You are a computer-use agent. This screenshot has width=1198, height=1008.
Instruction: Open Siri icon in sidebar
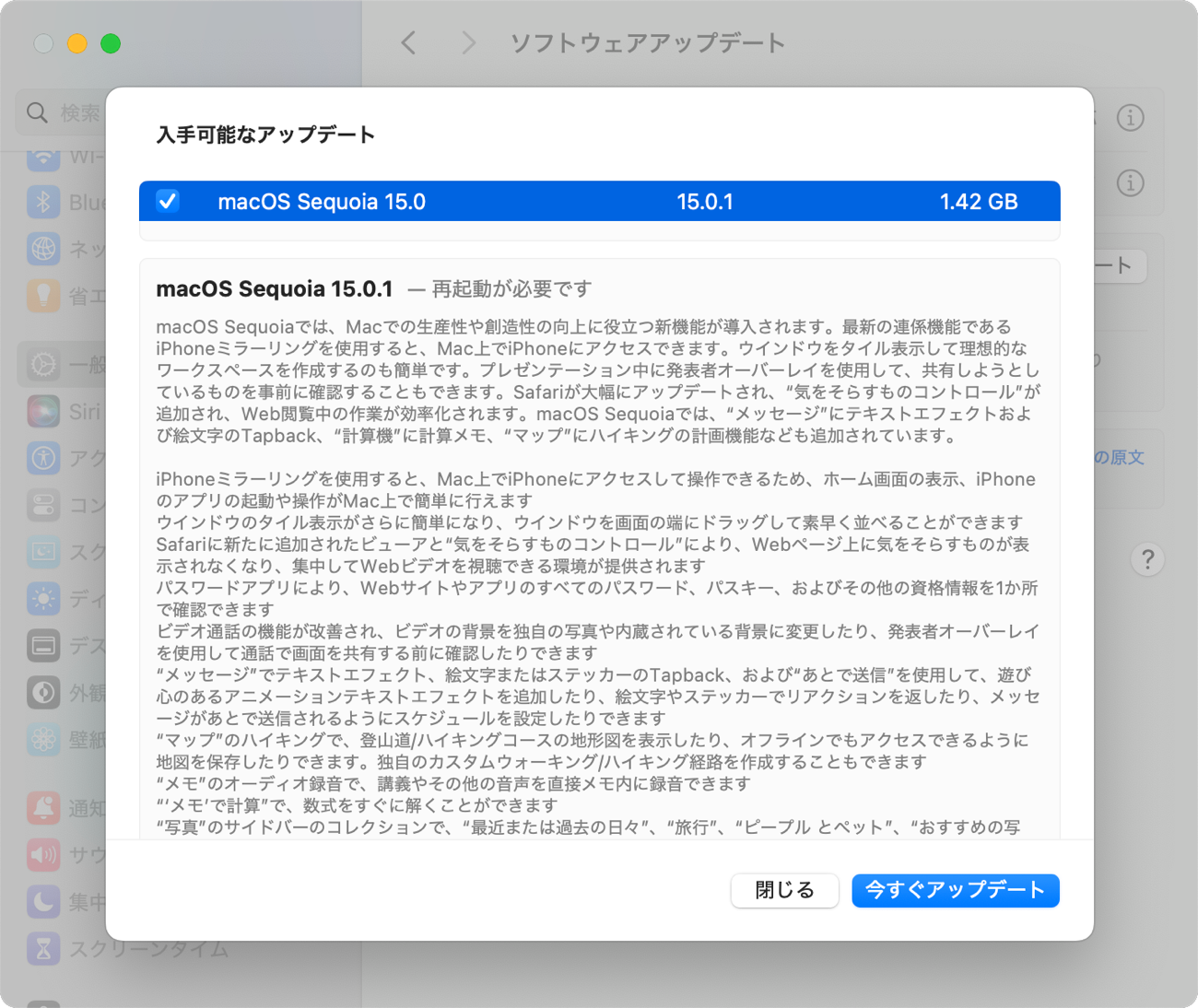(43, 411)
